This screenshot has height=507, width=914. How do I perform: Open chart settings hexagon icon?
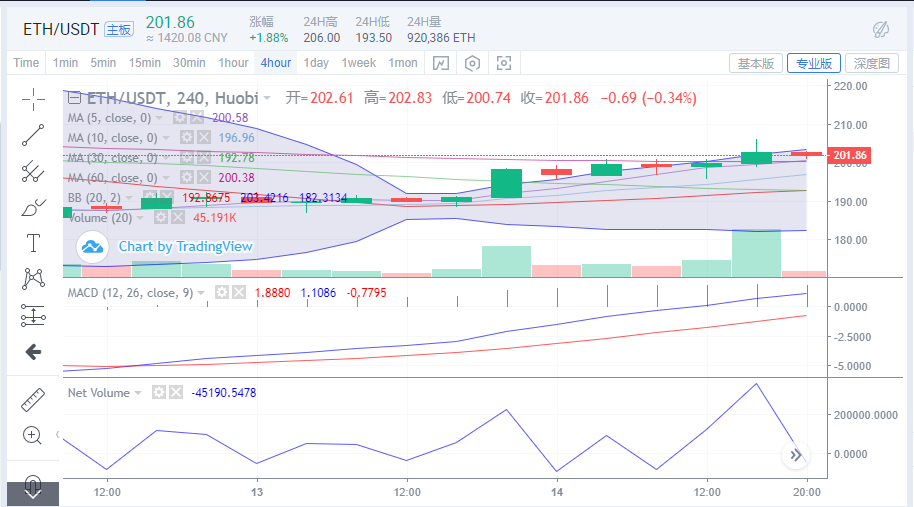[x=472, y=63]
